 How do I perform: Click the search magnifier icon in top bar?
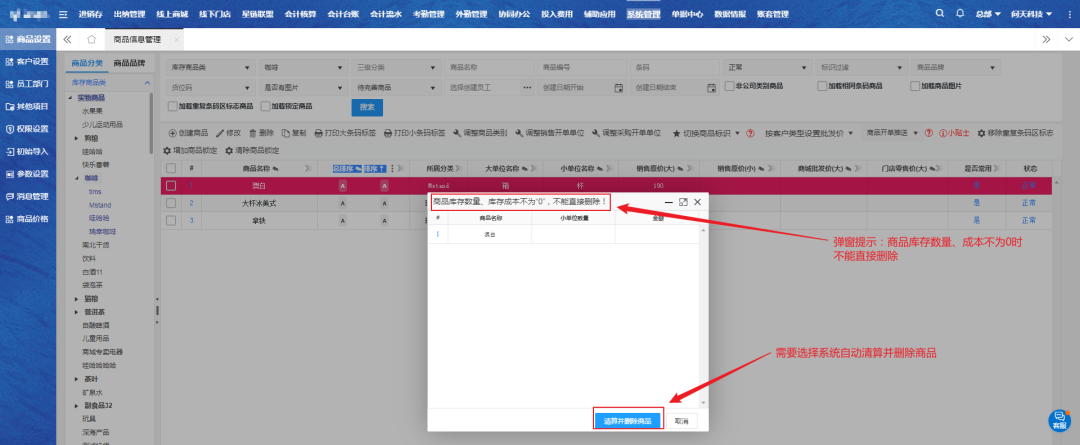click(939, 14)
